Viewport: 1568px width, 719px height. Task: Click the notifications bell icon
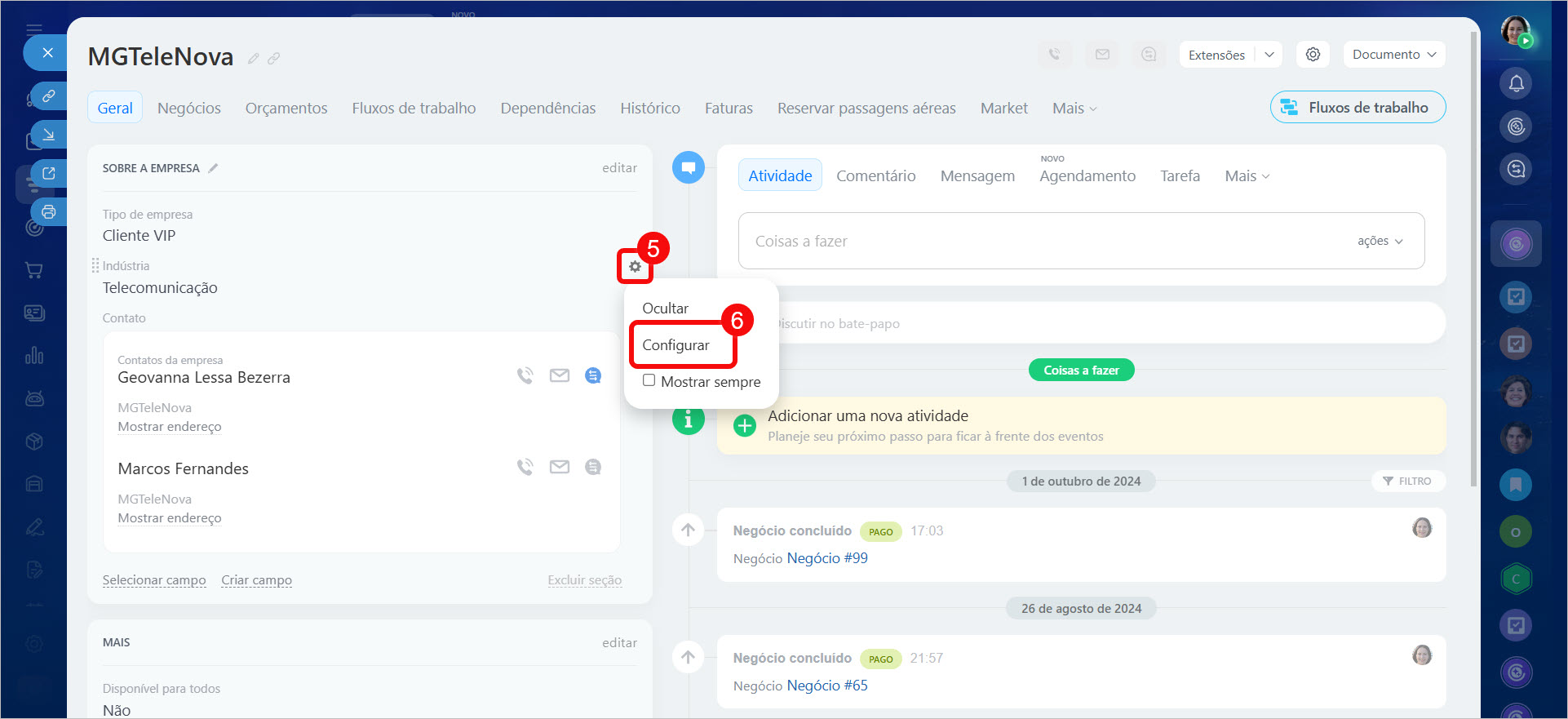point(1516,83)
